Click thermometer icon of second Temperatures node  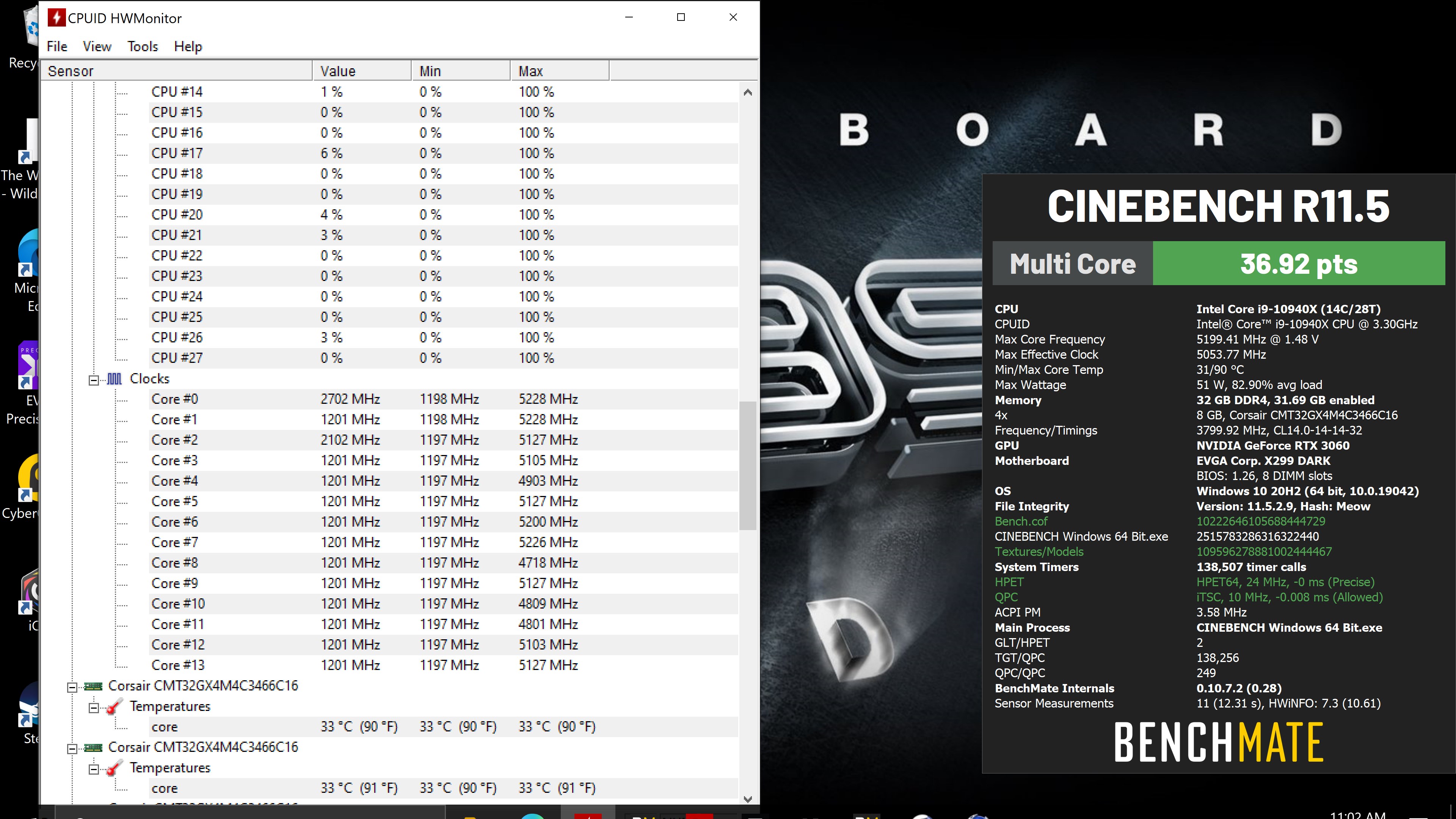[115, 768]
